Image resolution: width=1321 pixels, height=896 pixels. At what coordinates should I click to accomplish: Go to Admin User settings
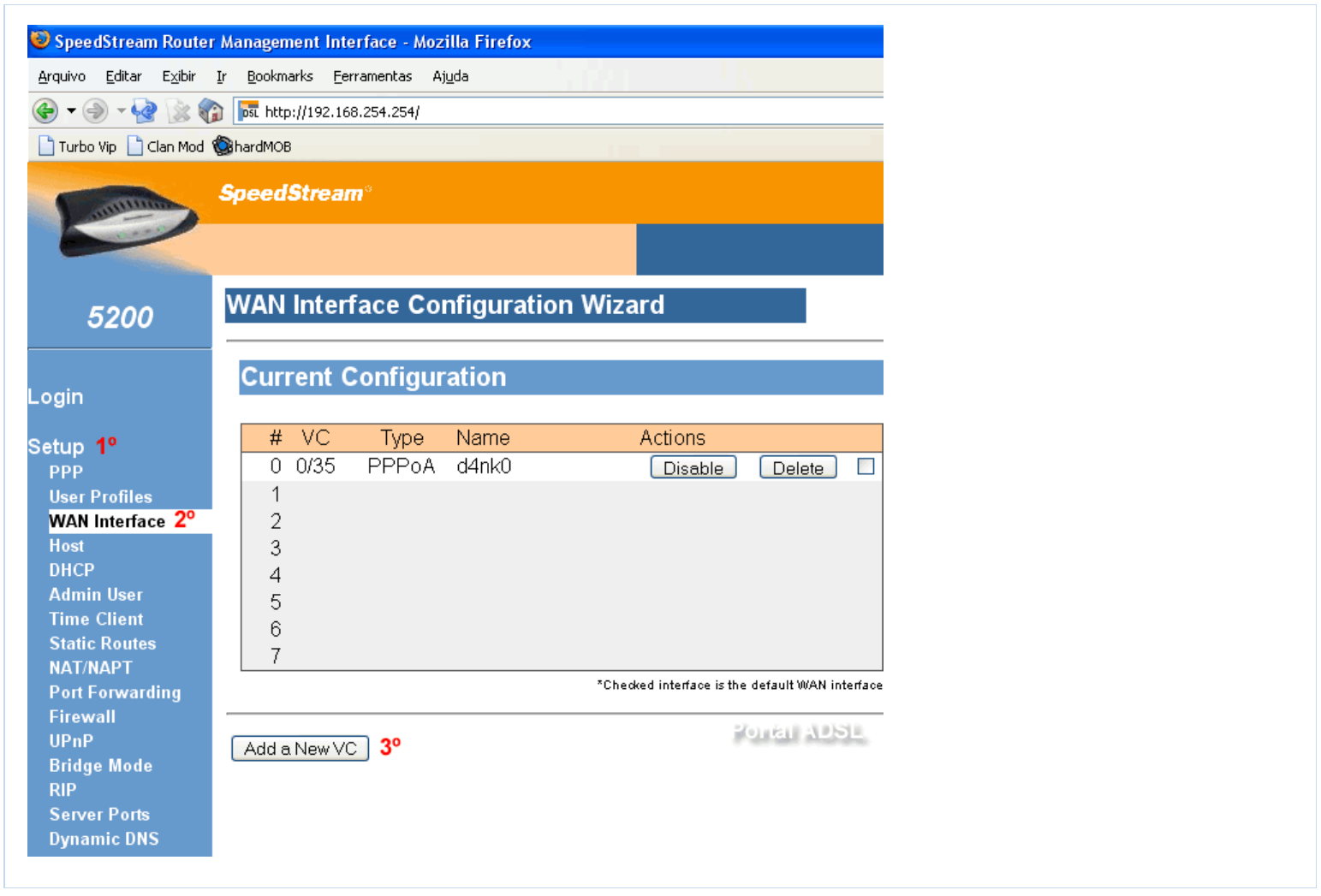[x=96, y=595]
